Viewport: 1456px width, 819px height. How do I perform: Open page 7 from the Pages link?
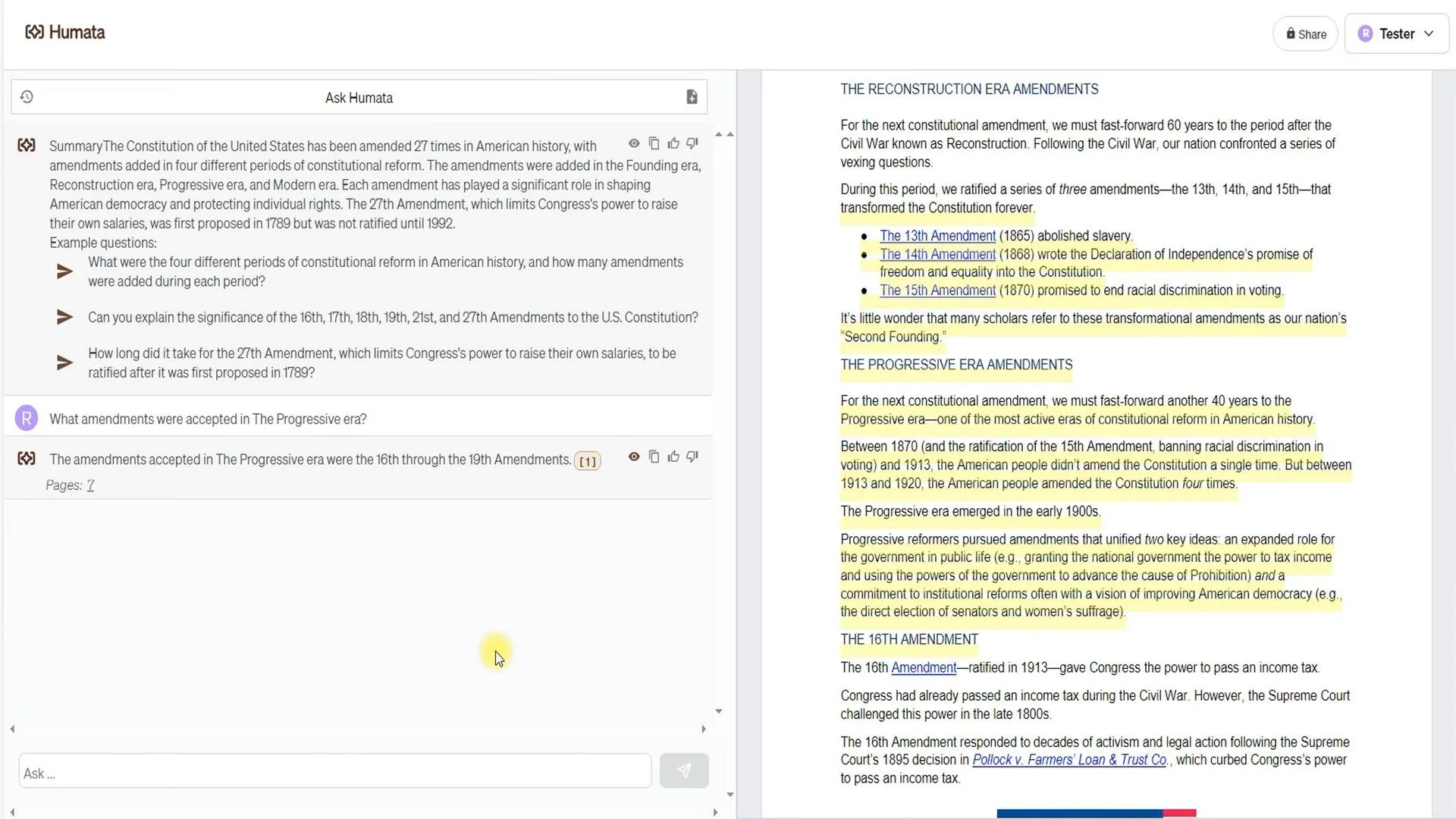(x=90, y=485)
